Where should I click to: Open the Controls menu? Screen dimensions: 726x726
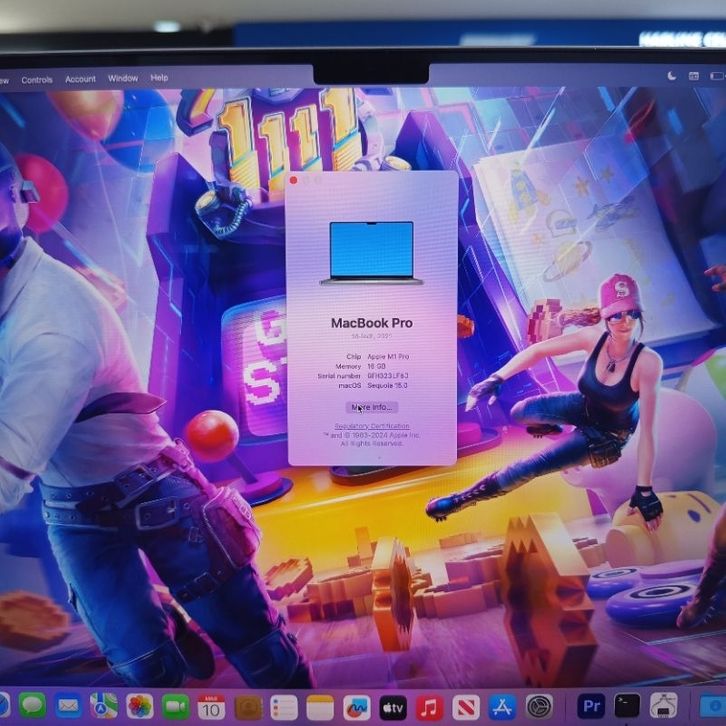[x=37, y=79]
